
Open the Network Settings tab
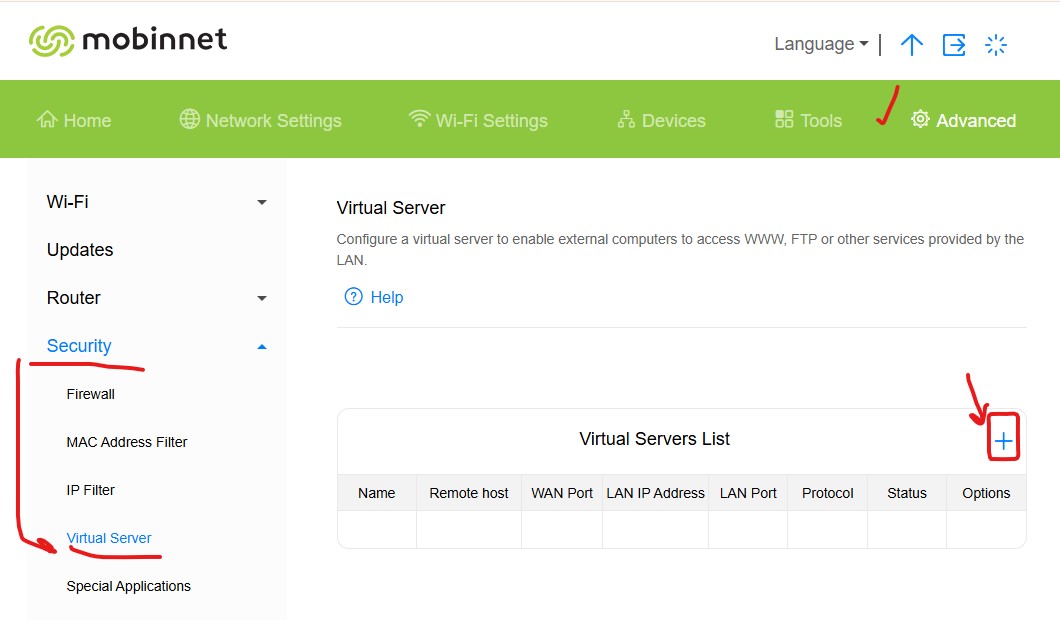(260, 120)
